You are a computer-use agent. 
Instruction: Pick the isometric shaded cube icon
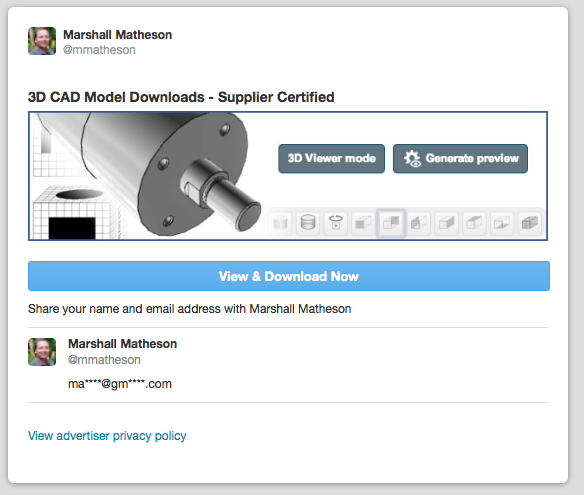(x=529, y=223)
